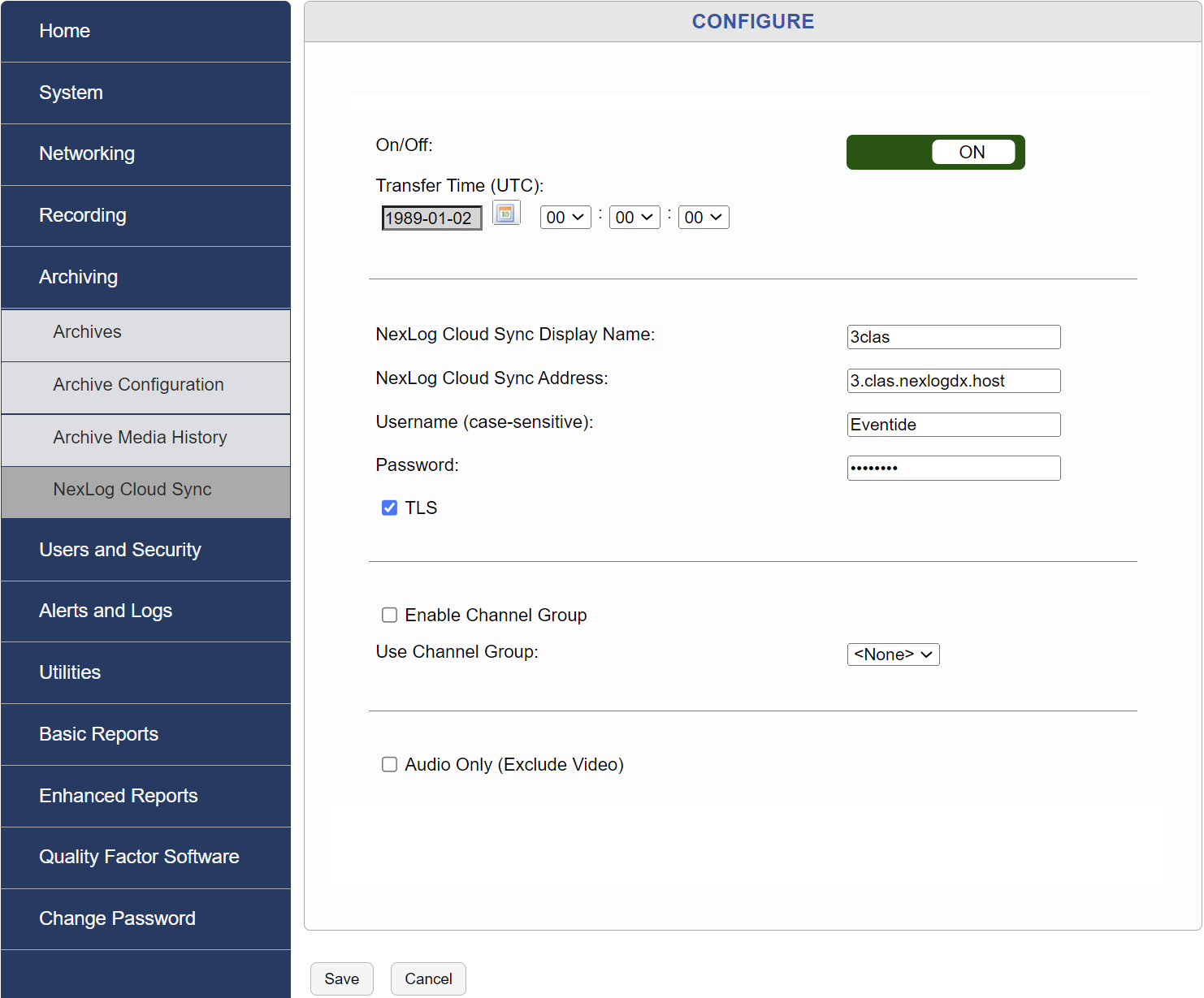The height and width of the screenshot is (998, 1204).
Task: Open the Use Channel Group dropdown
Action: tap(893, 655)
